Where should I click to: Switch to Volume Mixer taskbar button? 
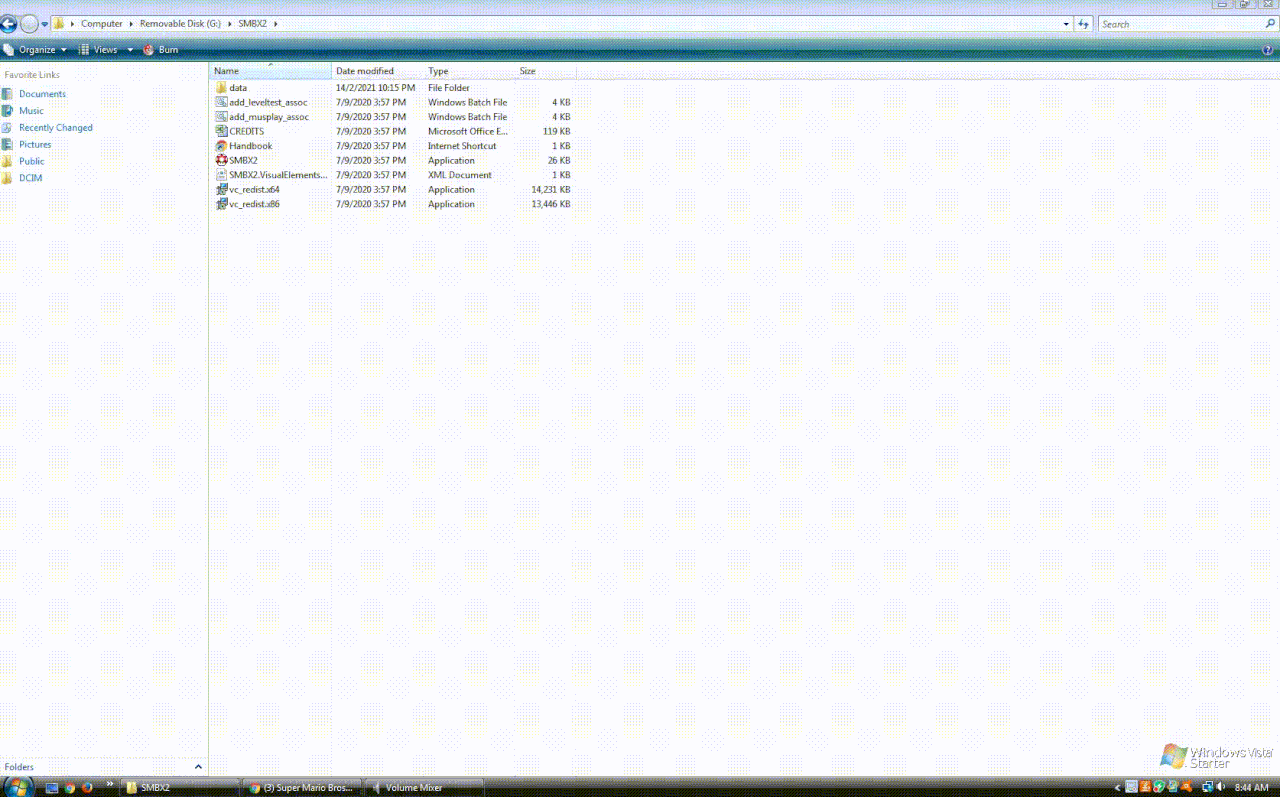(424, 788)
